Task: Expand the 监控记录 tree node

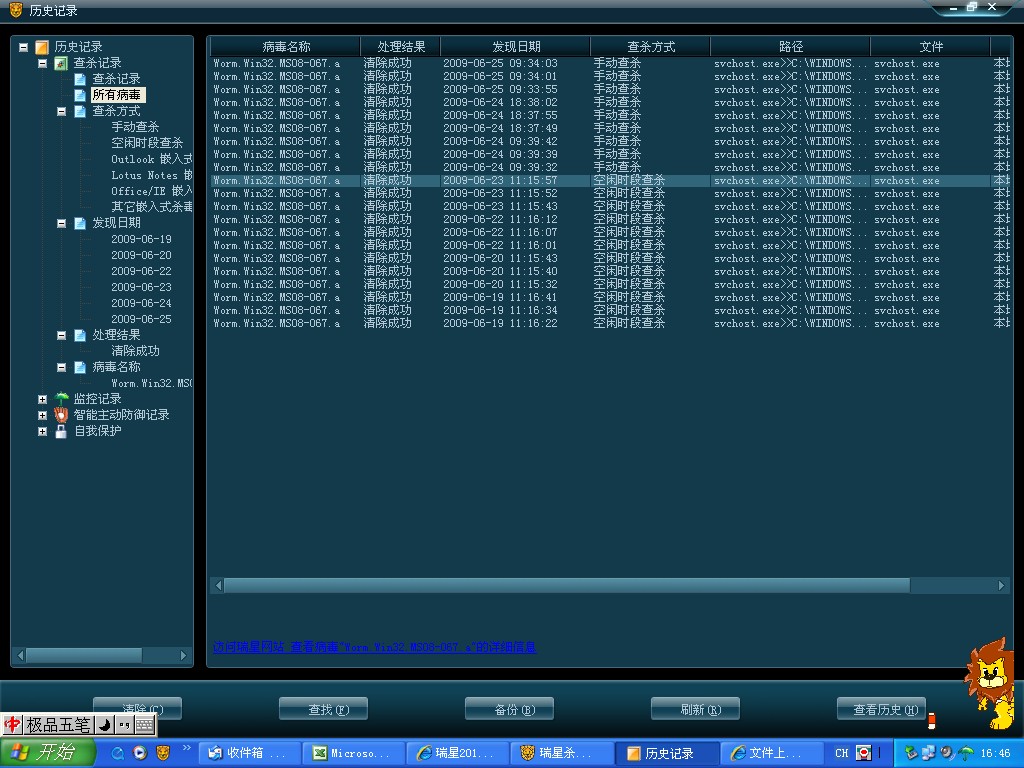Action: 42,399
